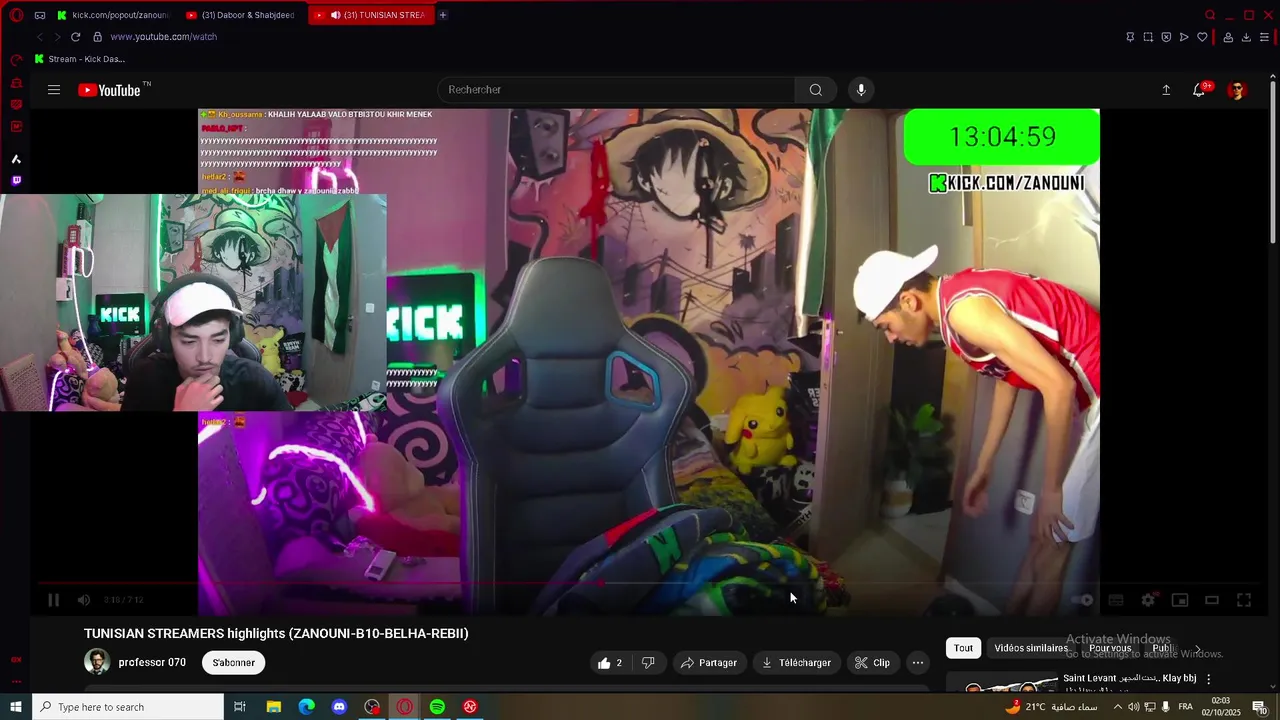Toggle the autoplay switch
Viewport: 1280px width, 720px height.
pyautogui.click(x=1083, y=600)
